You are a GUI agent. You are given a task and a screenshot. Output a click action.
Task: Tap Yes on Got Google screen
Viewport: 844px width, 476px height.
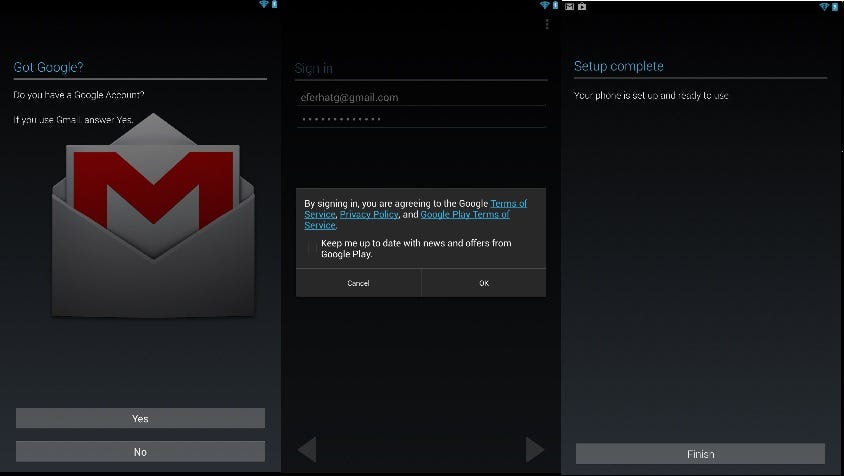[140, 418]
